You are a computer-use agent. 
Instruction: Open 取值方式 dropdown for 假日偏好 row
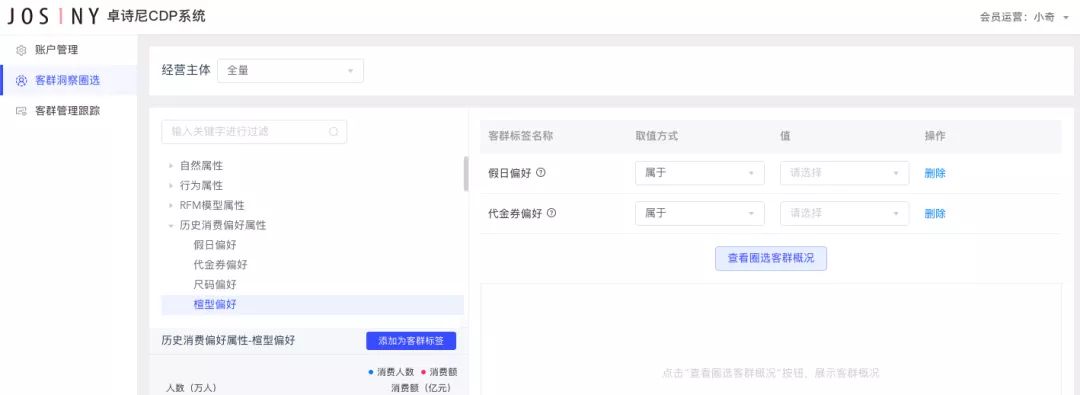click(700, 173)
